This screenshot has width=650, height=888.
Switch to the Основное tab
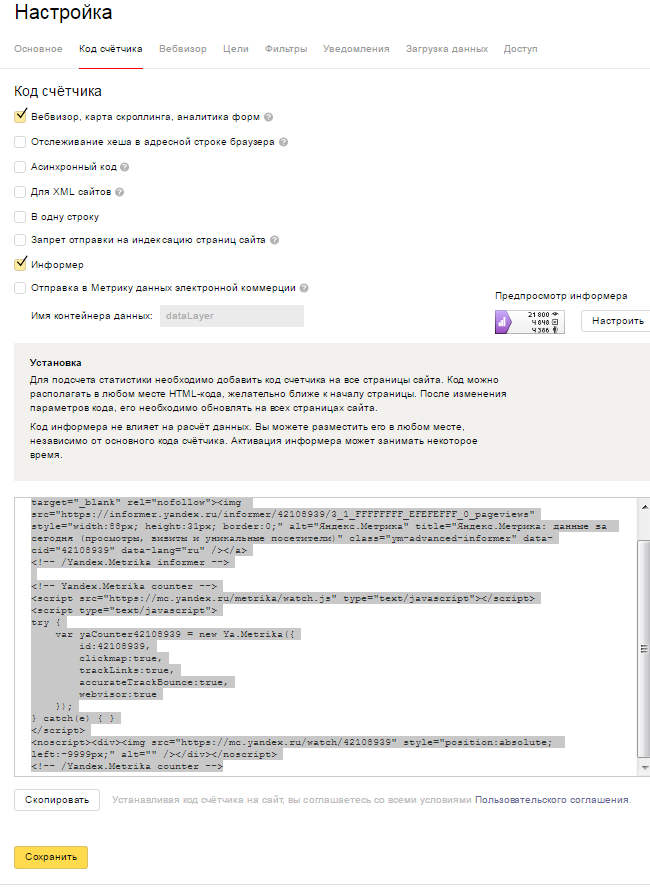[x=38, y=49]
